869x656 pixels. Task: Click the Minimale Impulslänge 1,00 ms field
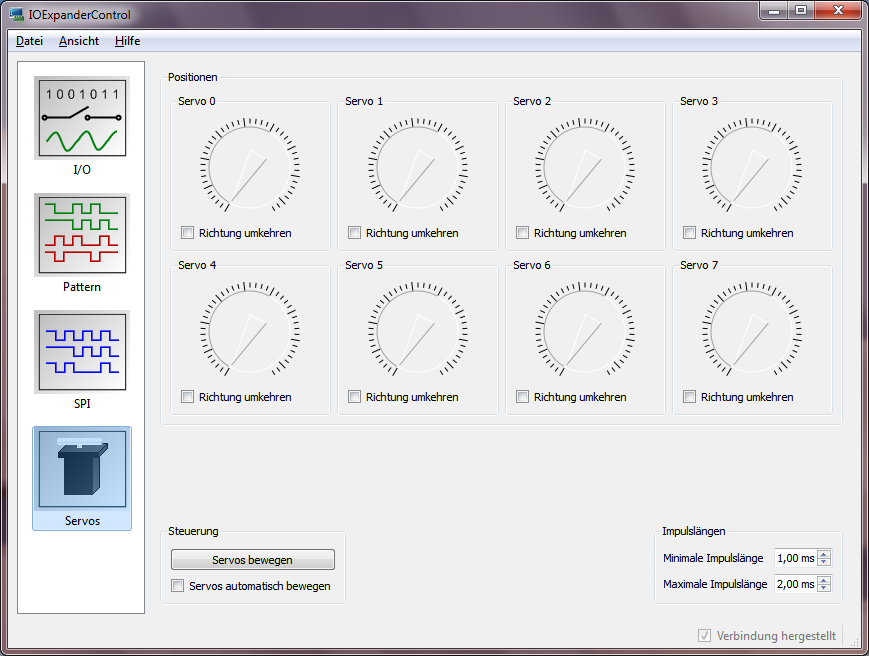click(796, 558)
